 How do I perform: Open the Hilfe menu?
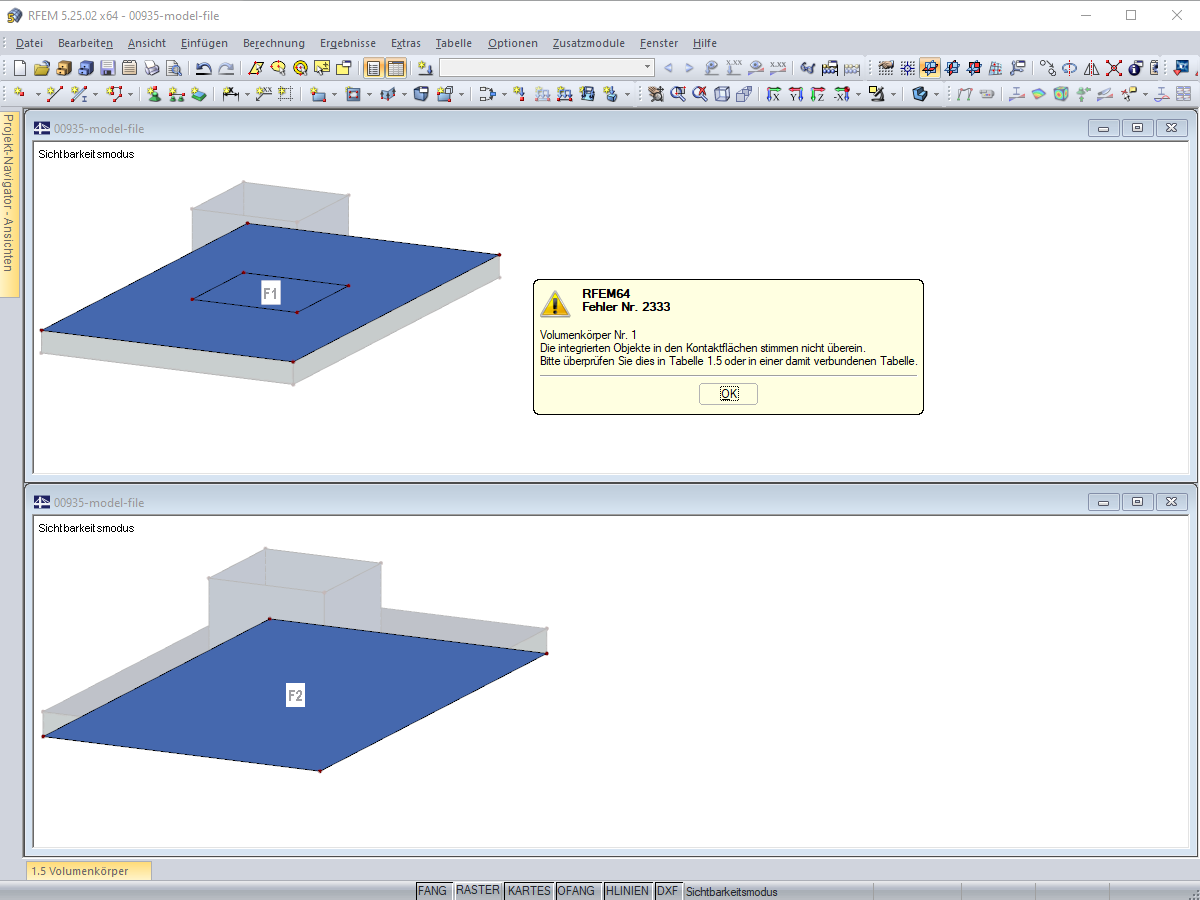704,43
